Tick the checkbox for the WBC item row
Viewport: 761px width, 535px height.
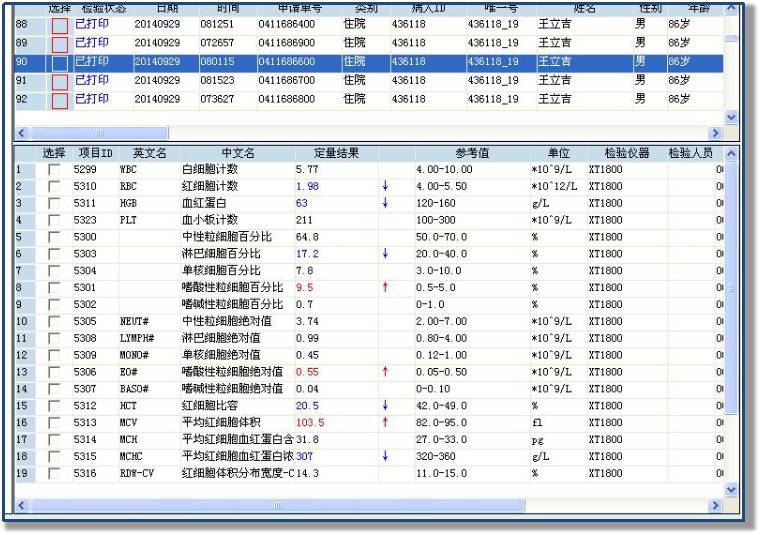coord(54,170)
